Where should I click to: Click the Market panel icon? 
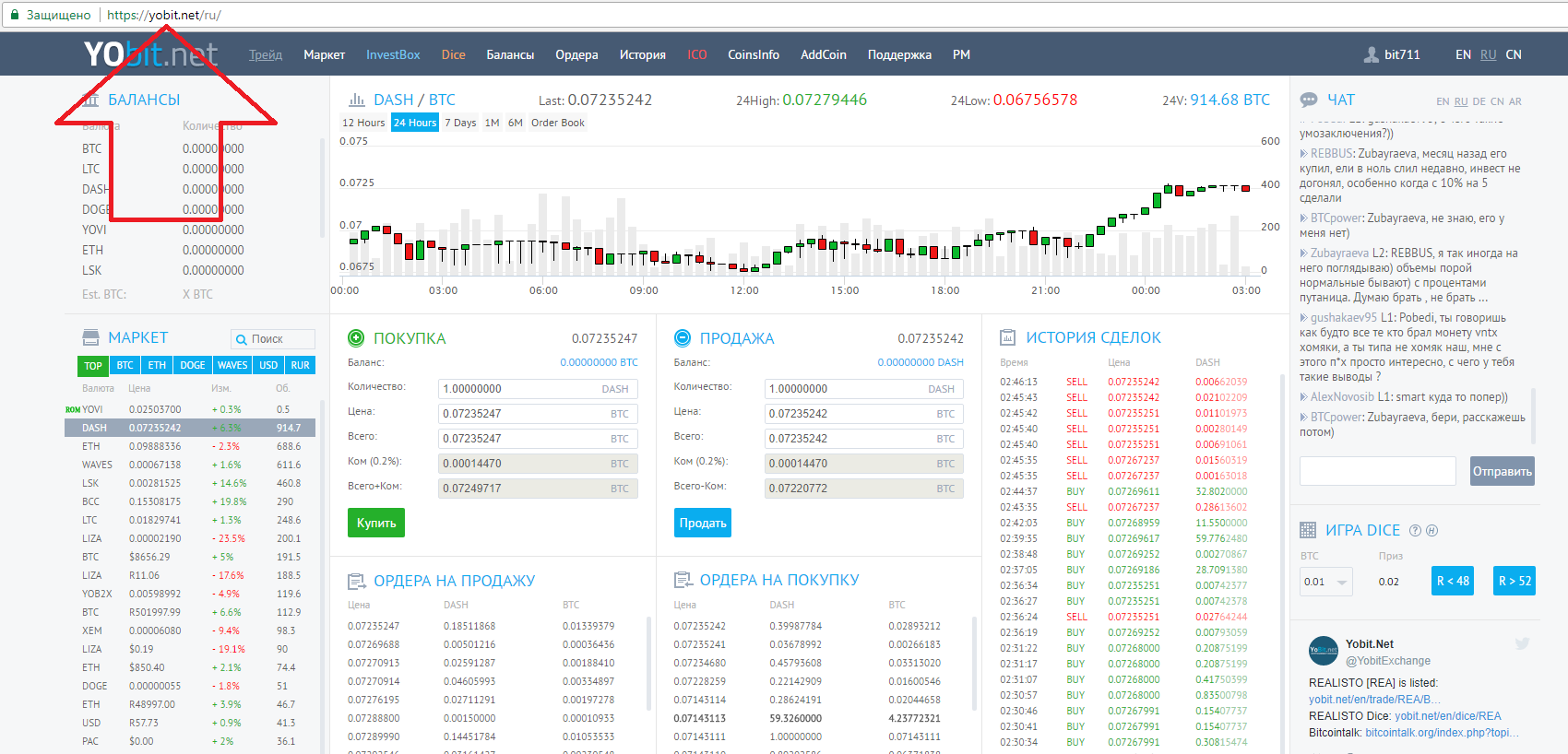(x=90, y=337)
